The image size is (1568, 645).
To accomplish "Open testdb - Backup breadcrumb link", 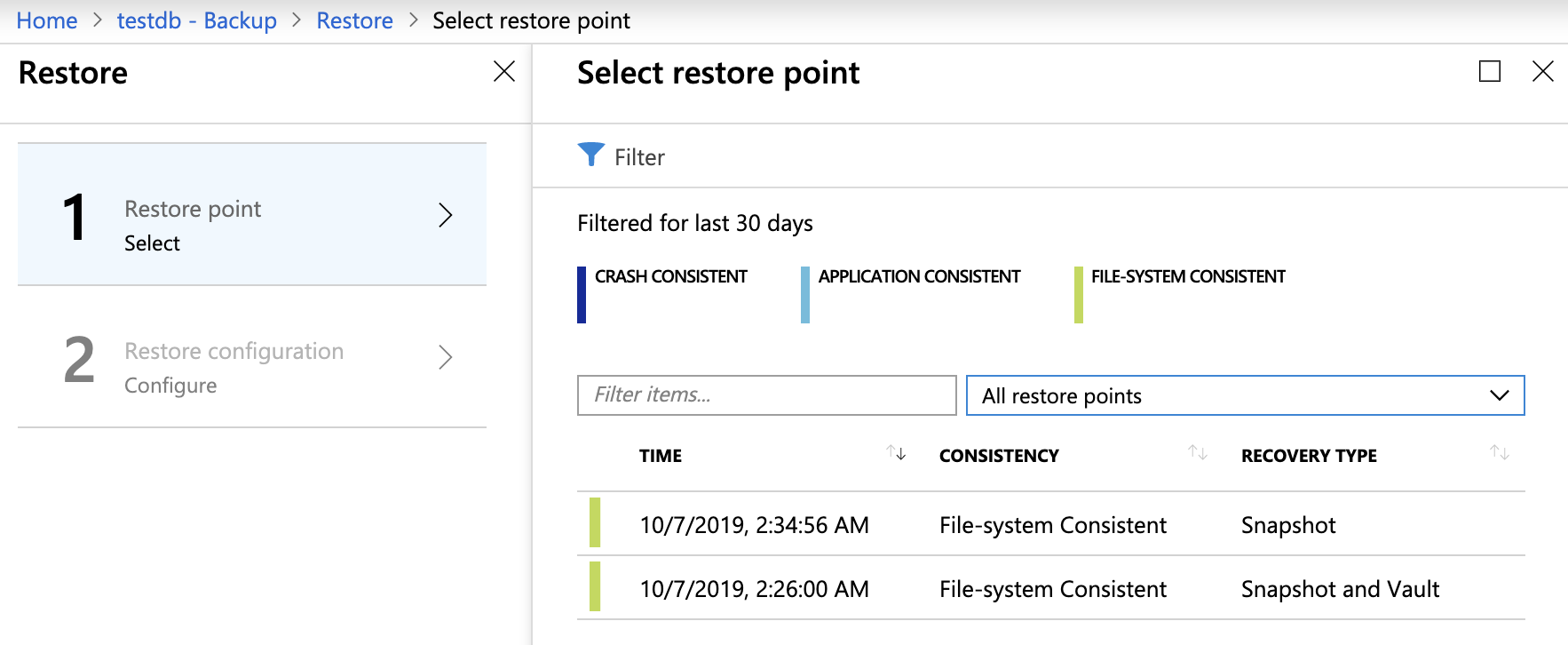I will pos(197,20).
